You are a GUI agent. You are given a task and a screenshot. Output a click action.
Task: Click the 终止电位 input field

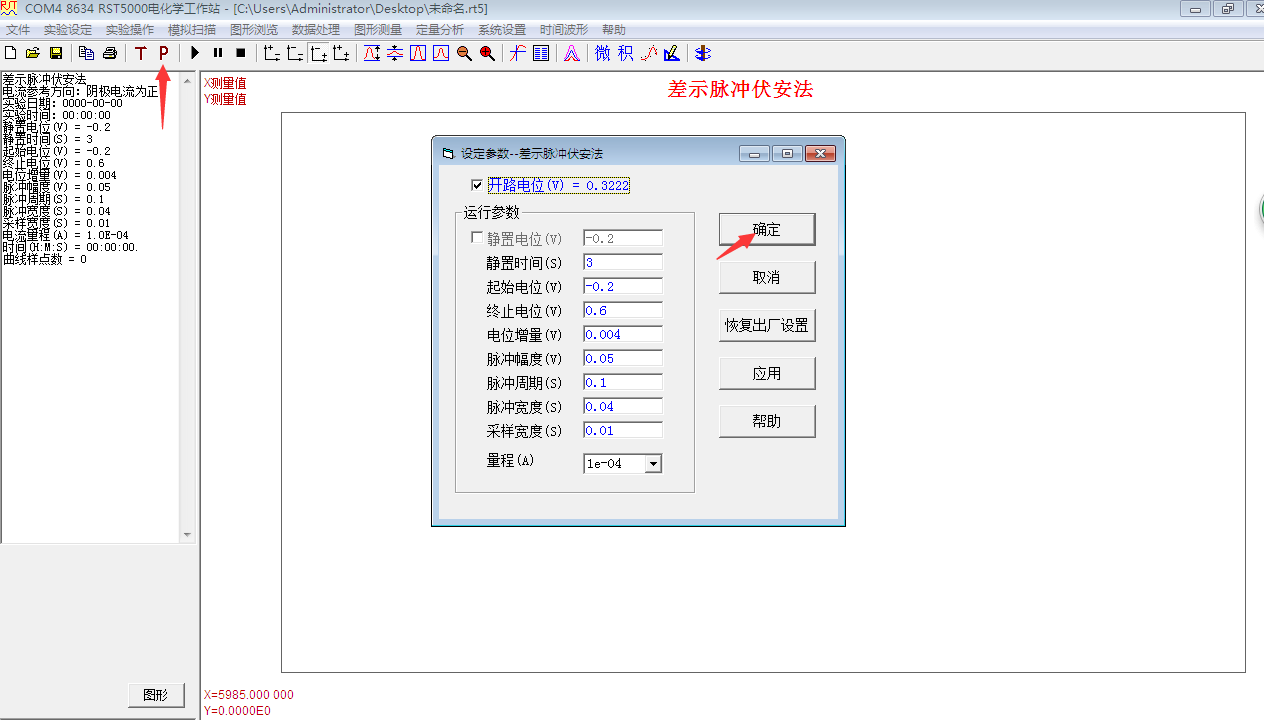(x=622, y=311)
